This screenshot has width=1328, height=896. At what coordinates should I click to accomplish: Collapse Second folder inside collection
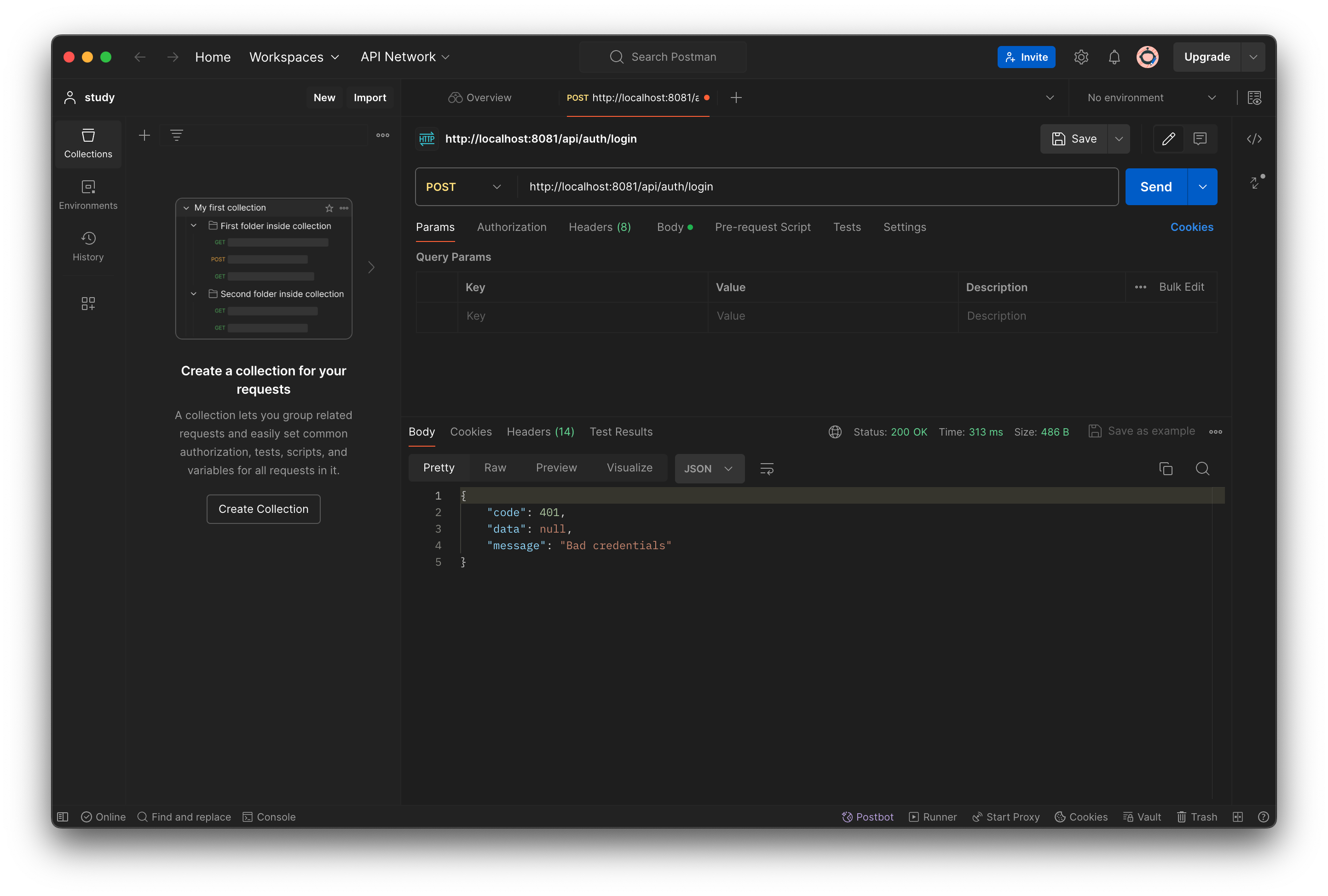[194, 293]
